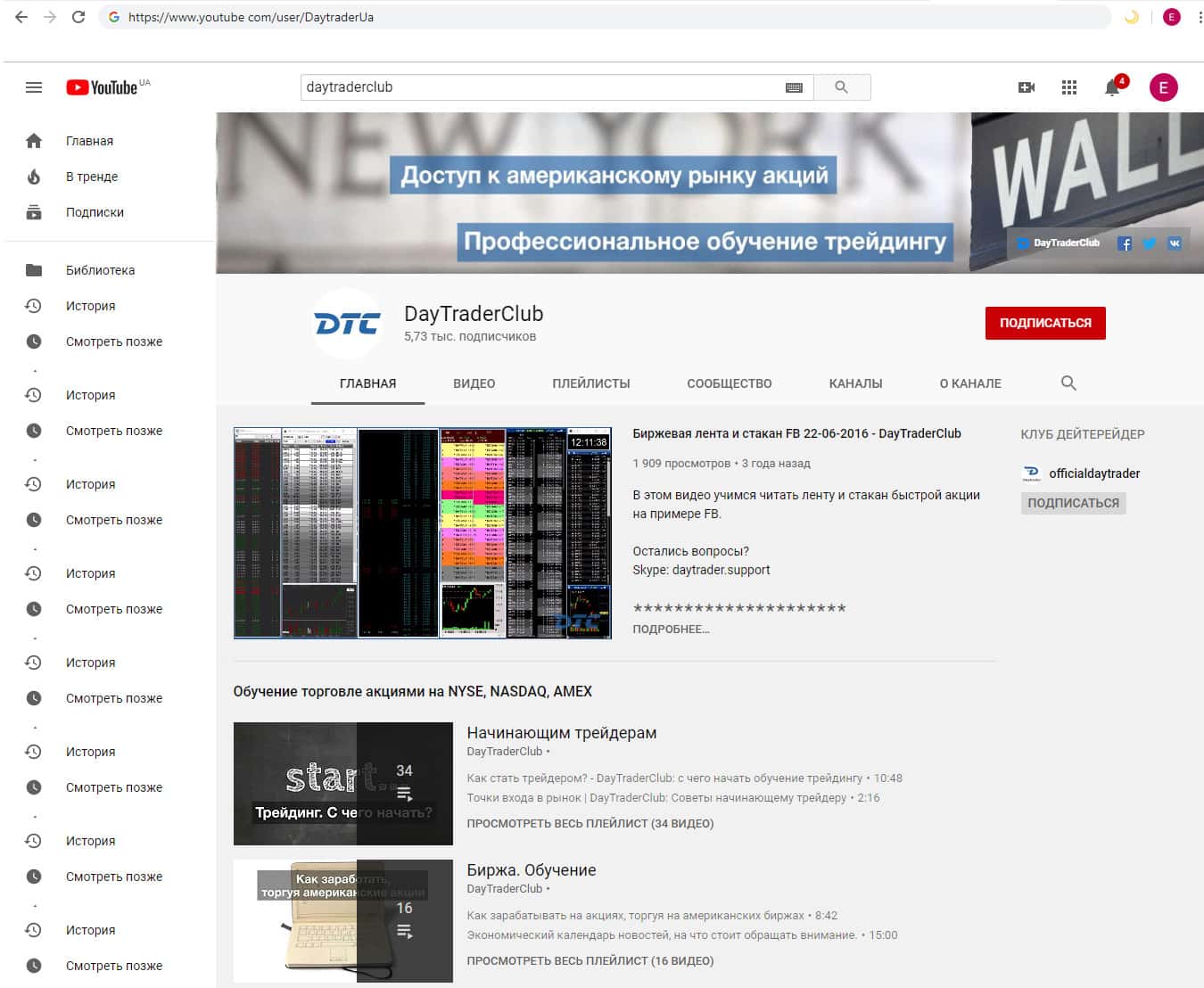1204x988 pixels.
Task: Go to В тренде in sidebar
Action: (91, 177)
